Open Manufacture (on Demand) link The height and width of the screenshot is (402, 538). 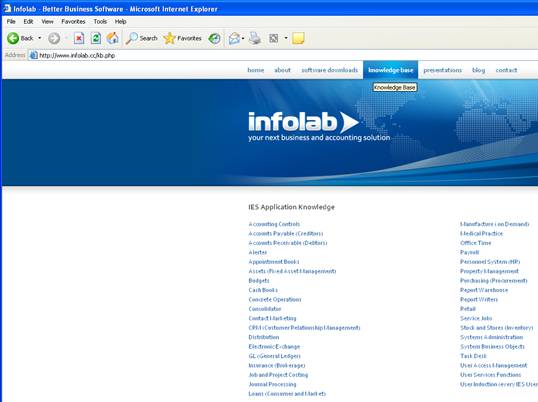[494, 224]
